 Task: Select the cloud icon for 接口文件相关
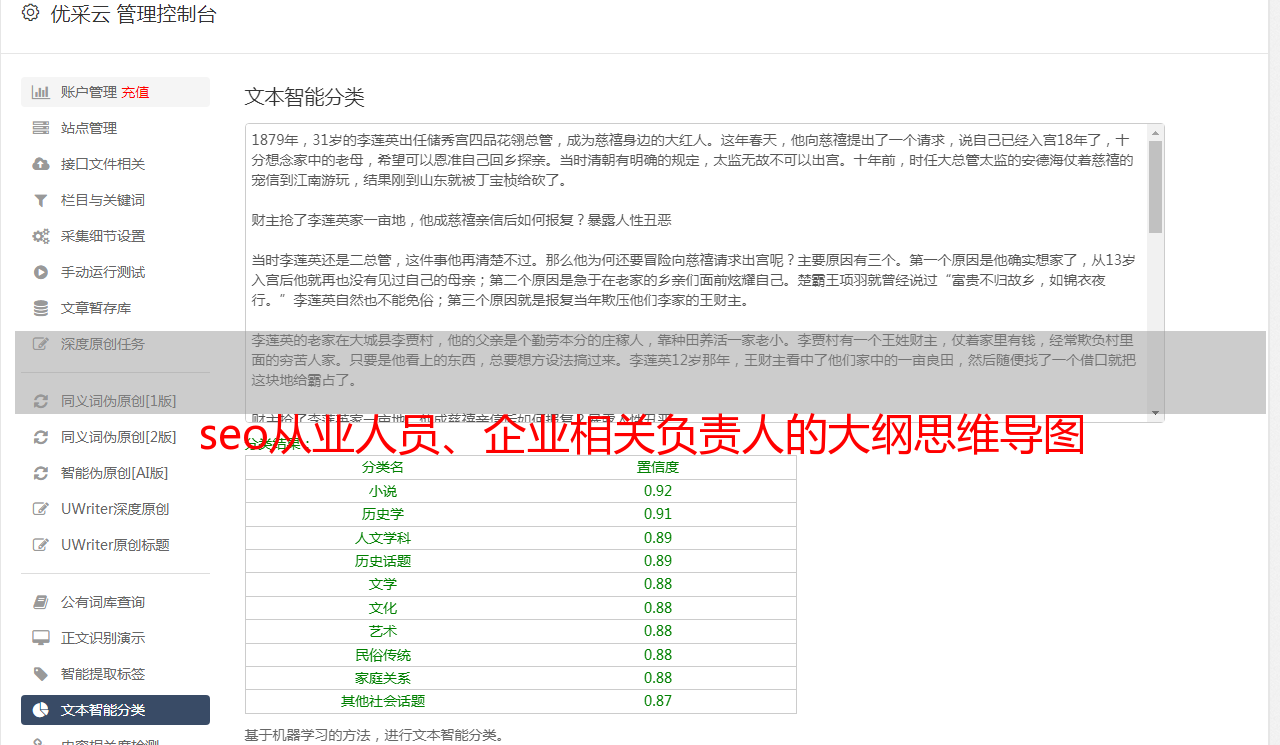pos(41,164)
